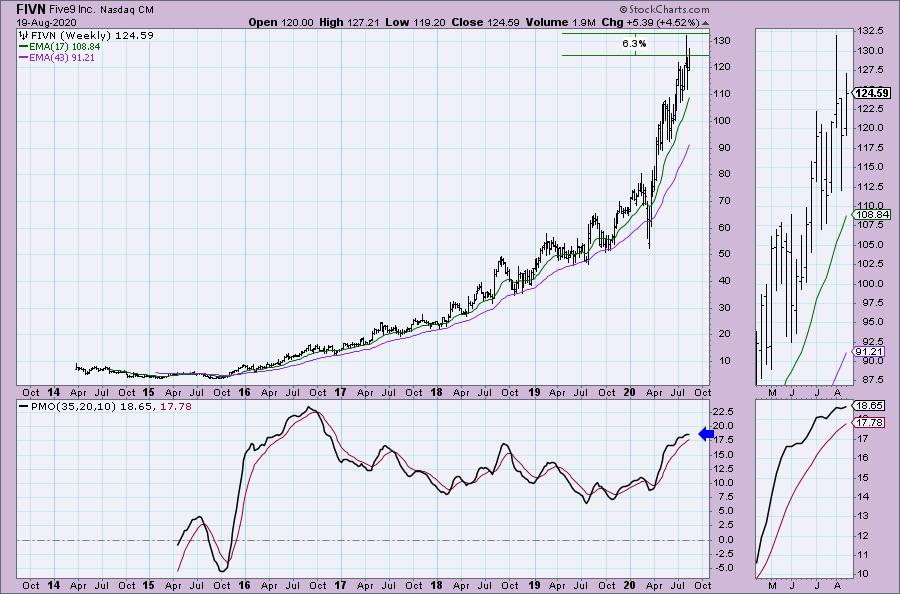The image size is (900, 594).
Task: Click the 127.5 label on zoom panel axis
Action: tap(871, 70)
